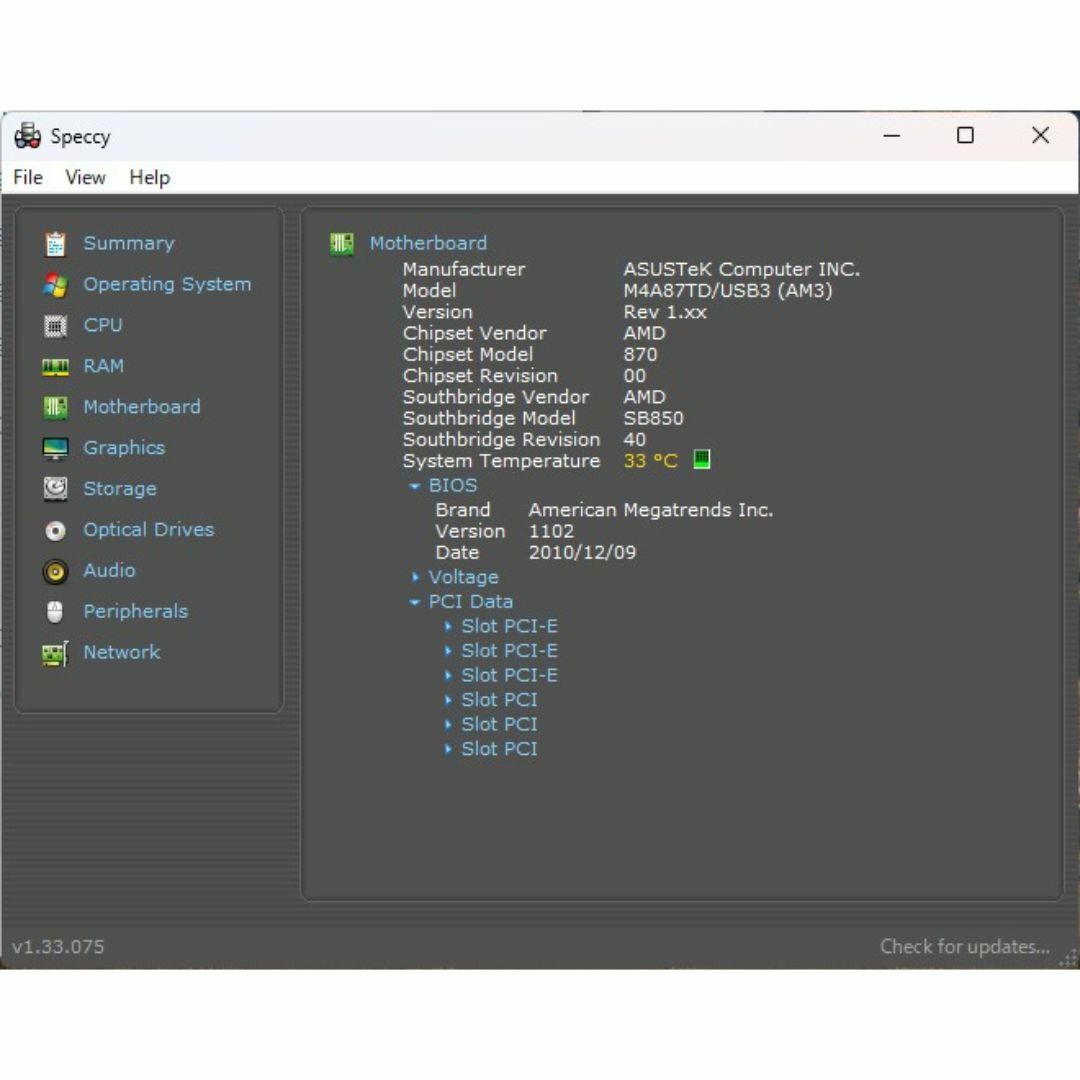Click the Speccy app icon in title bar
The height and width of the screenshot is (1080, 1080).
28,136
